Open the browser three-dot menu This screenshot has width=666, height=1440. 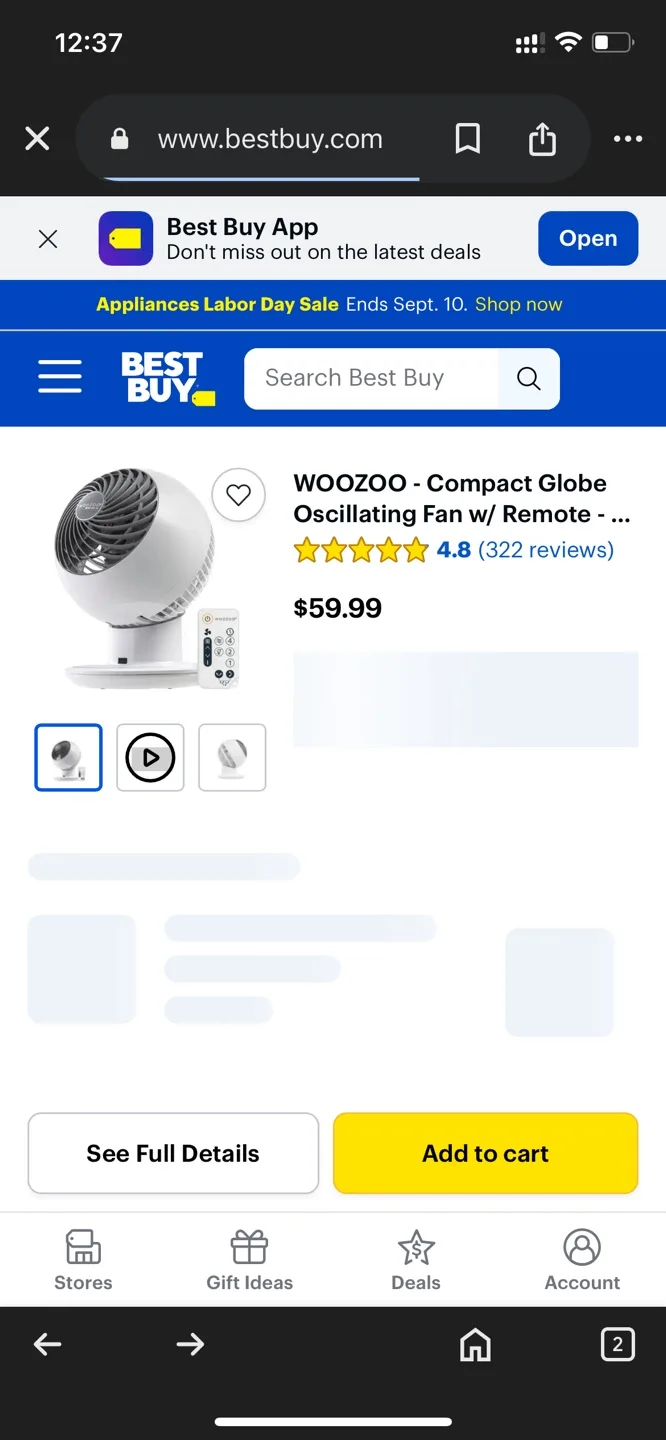628,139
